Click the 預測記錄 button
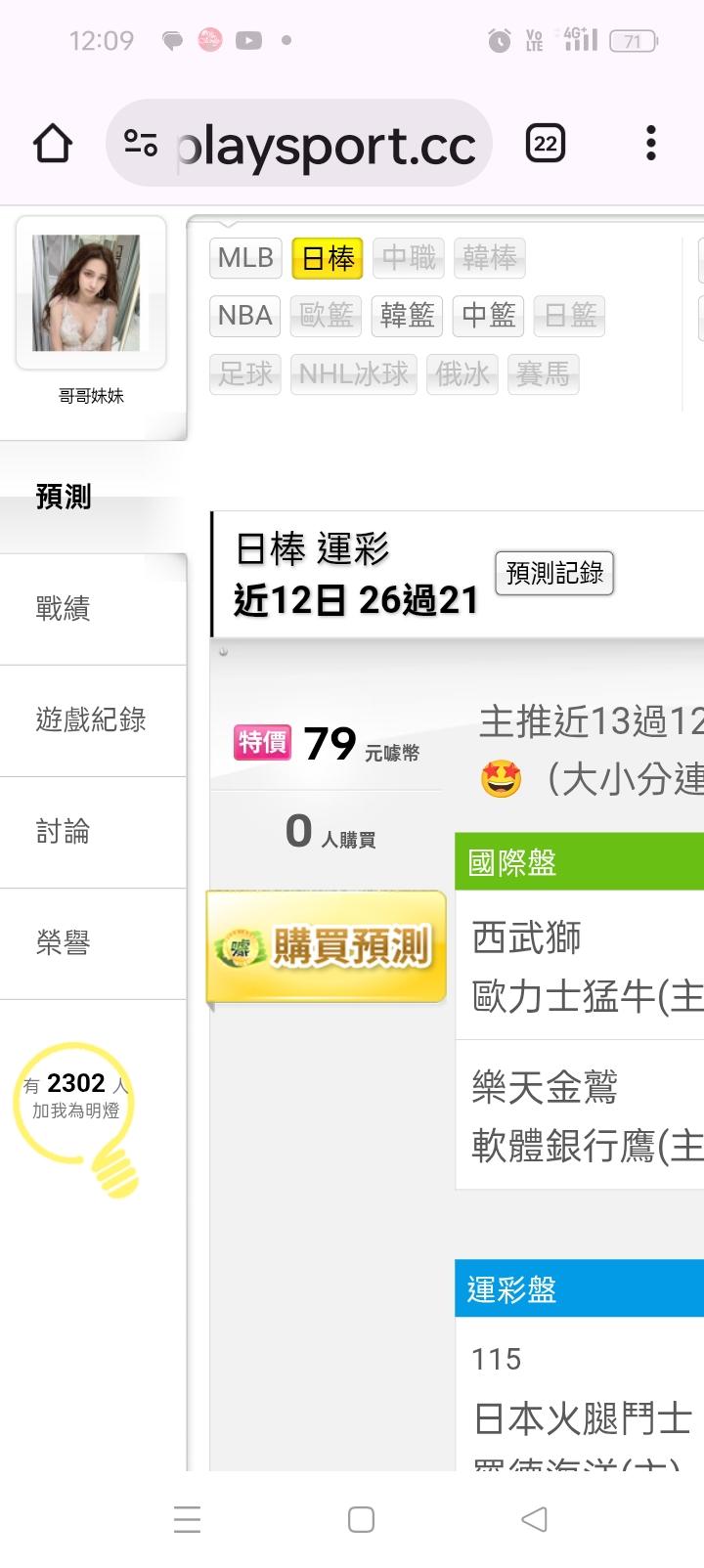704x1568 pixels. tap(554, 573)
